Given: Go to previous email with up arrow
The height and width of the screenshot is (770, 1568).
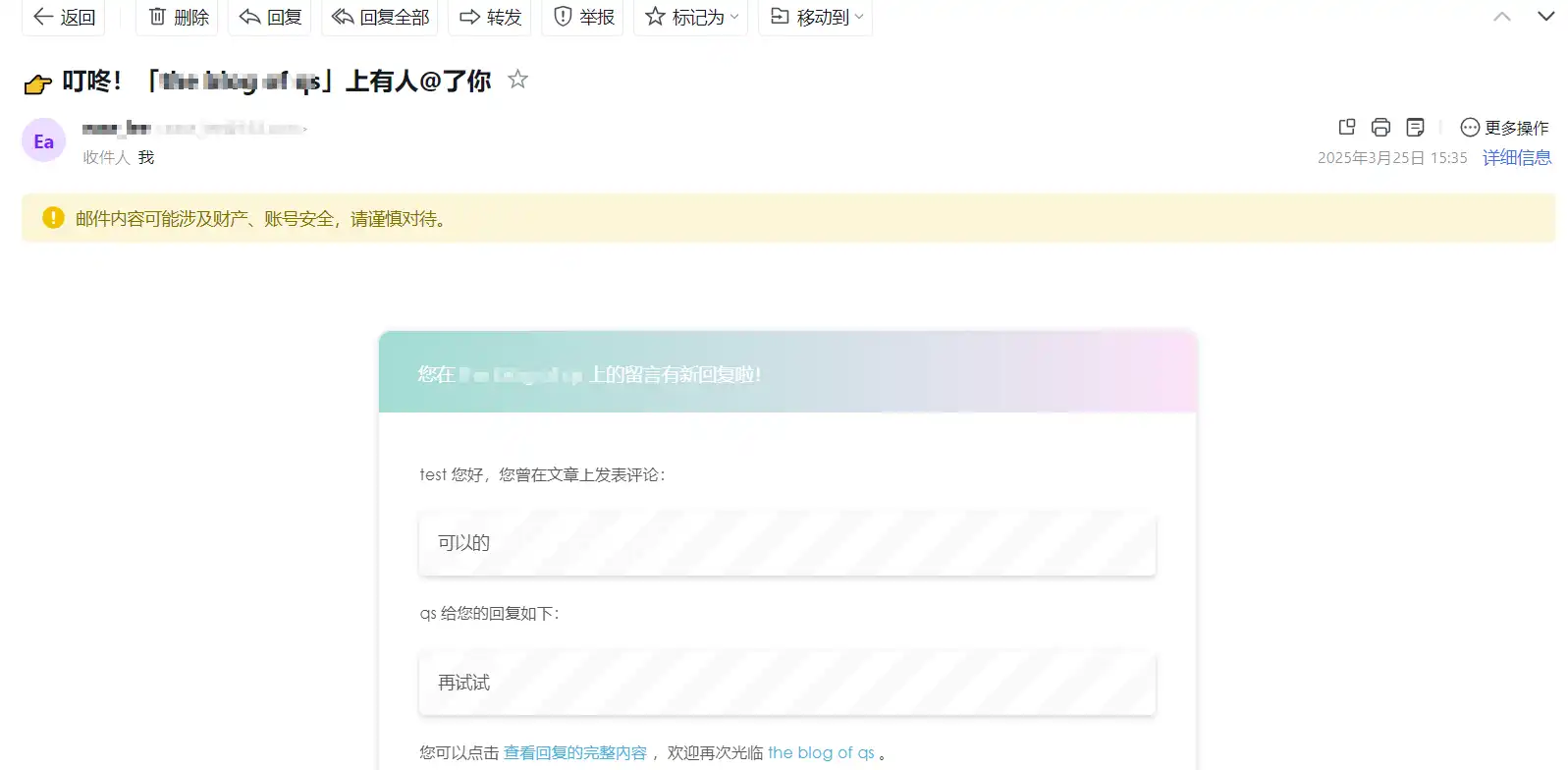Looking at the screenshot, I should [1501, 17].
